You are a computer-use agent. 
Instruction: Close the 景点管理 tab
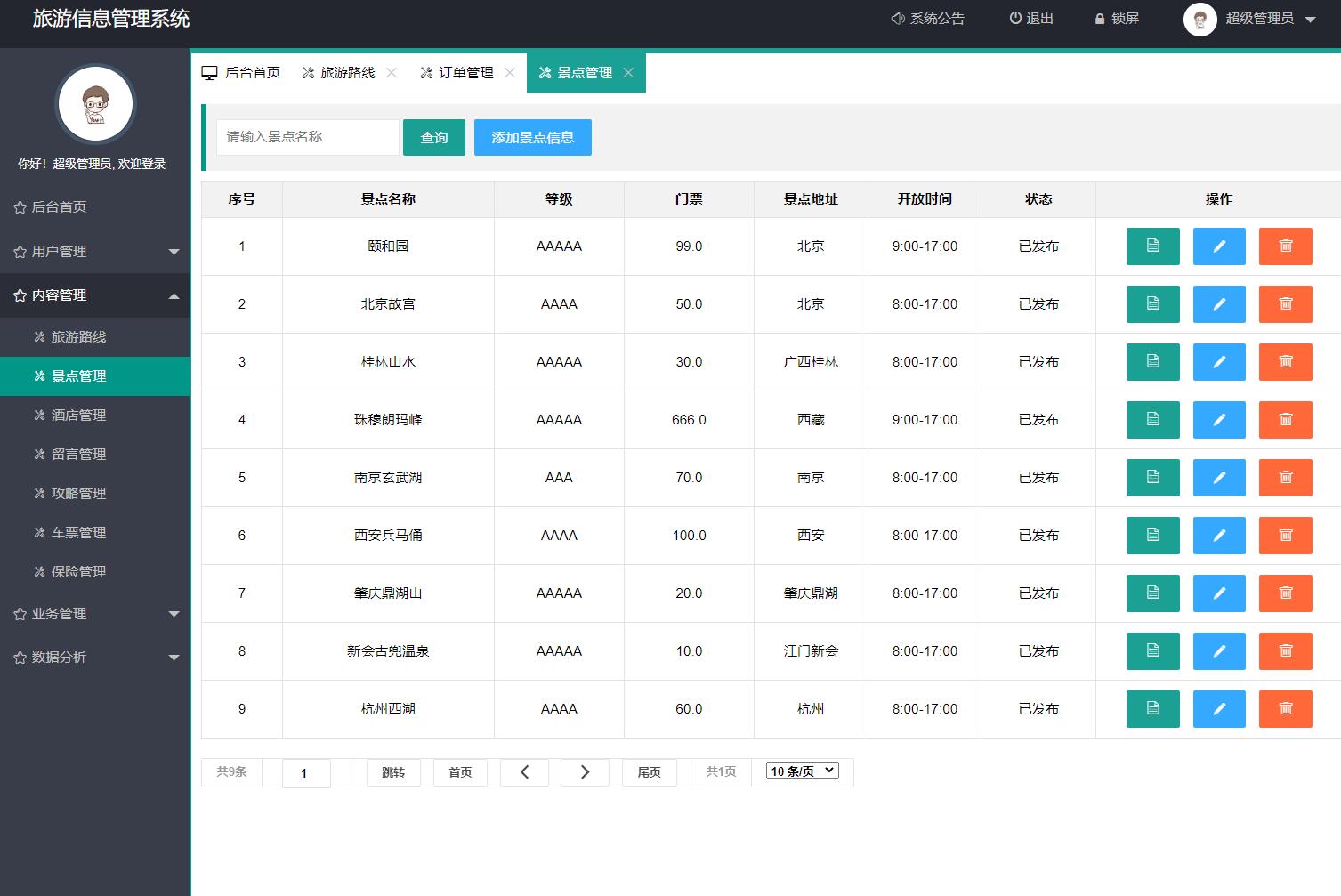click(x=629, y=72)
